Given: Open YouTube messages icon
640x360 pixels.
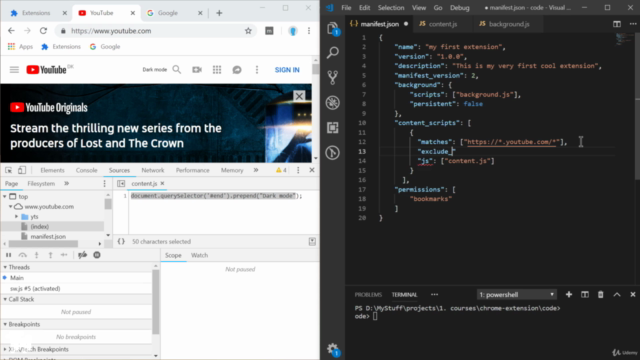Looking at the screenshot, I should point(237,70).
